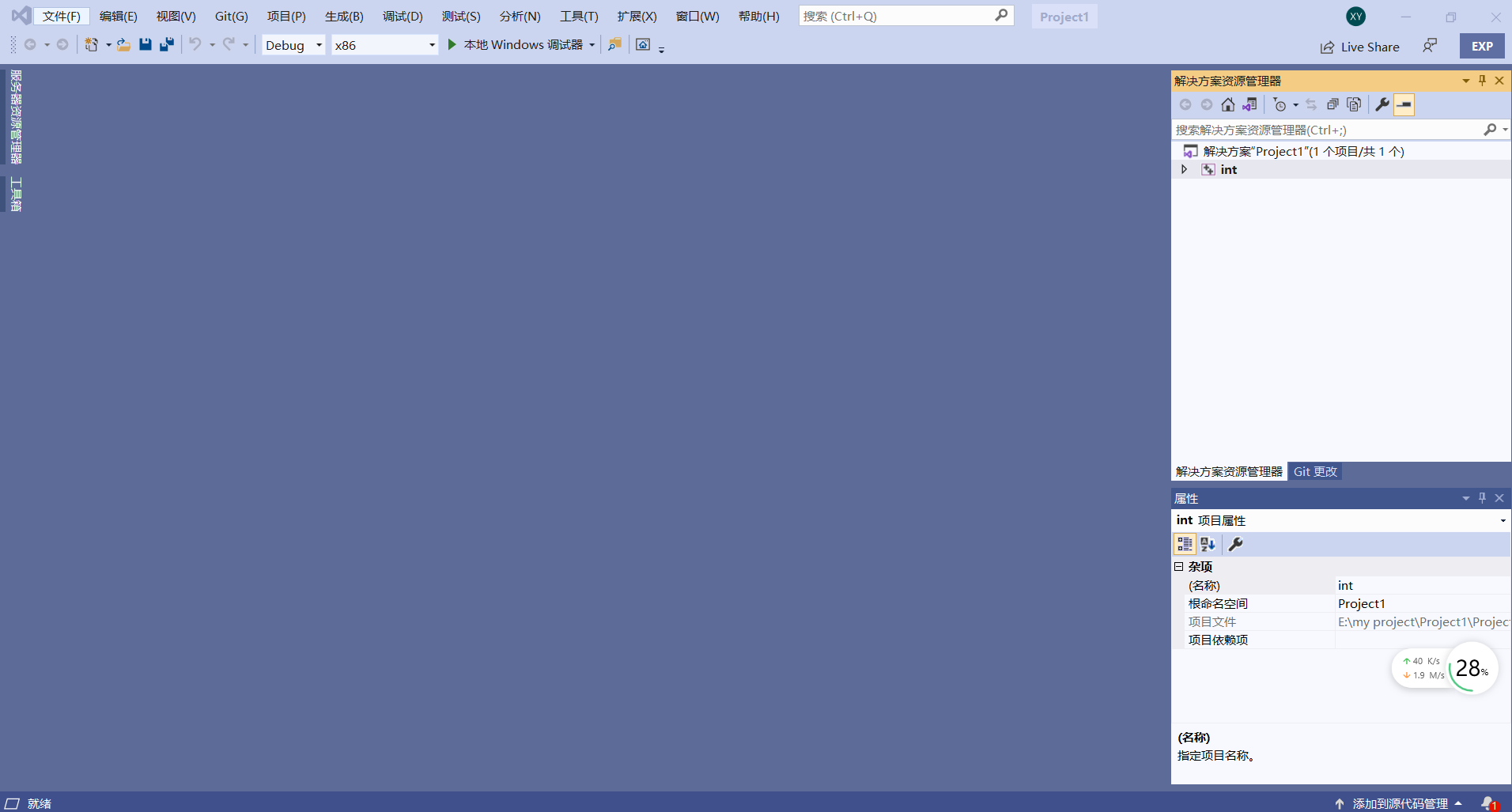
Task: Open the 调试(D) menu
Action: (403, 16)
